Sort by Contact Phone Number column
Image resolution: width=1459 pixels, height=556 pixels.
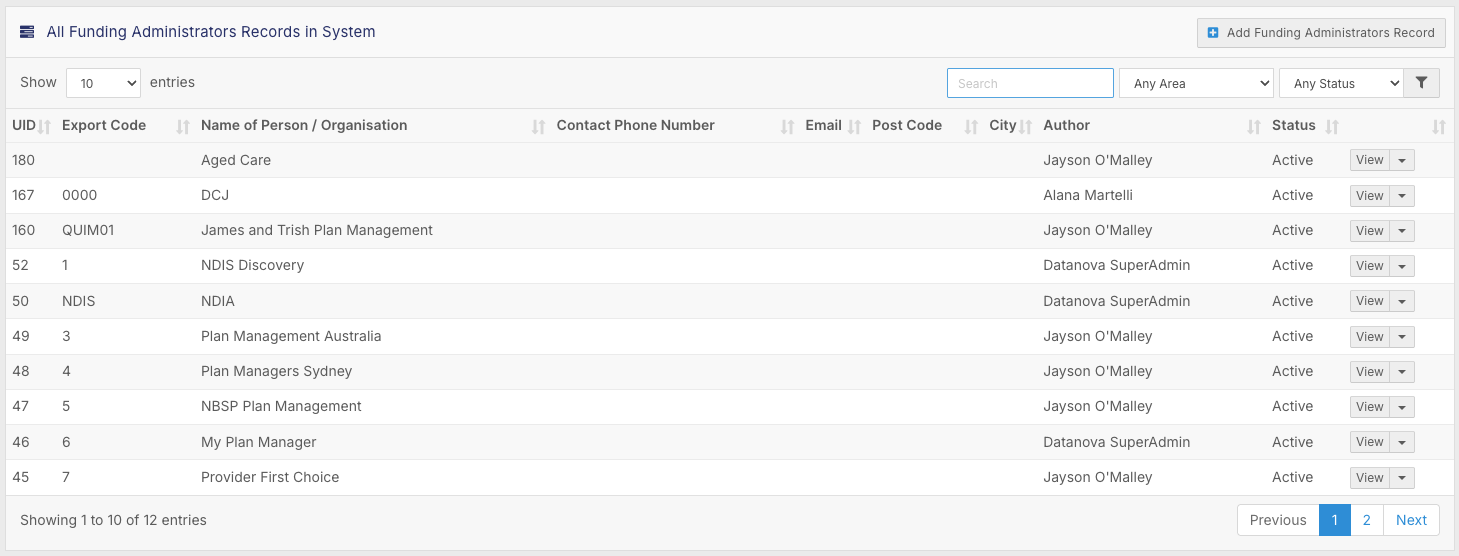coord(787,126)
